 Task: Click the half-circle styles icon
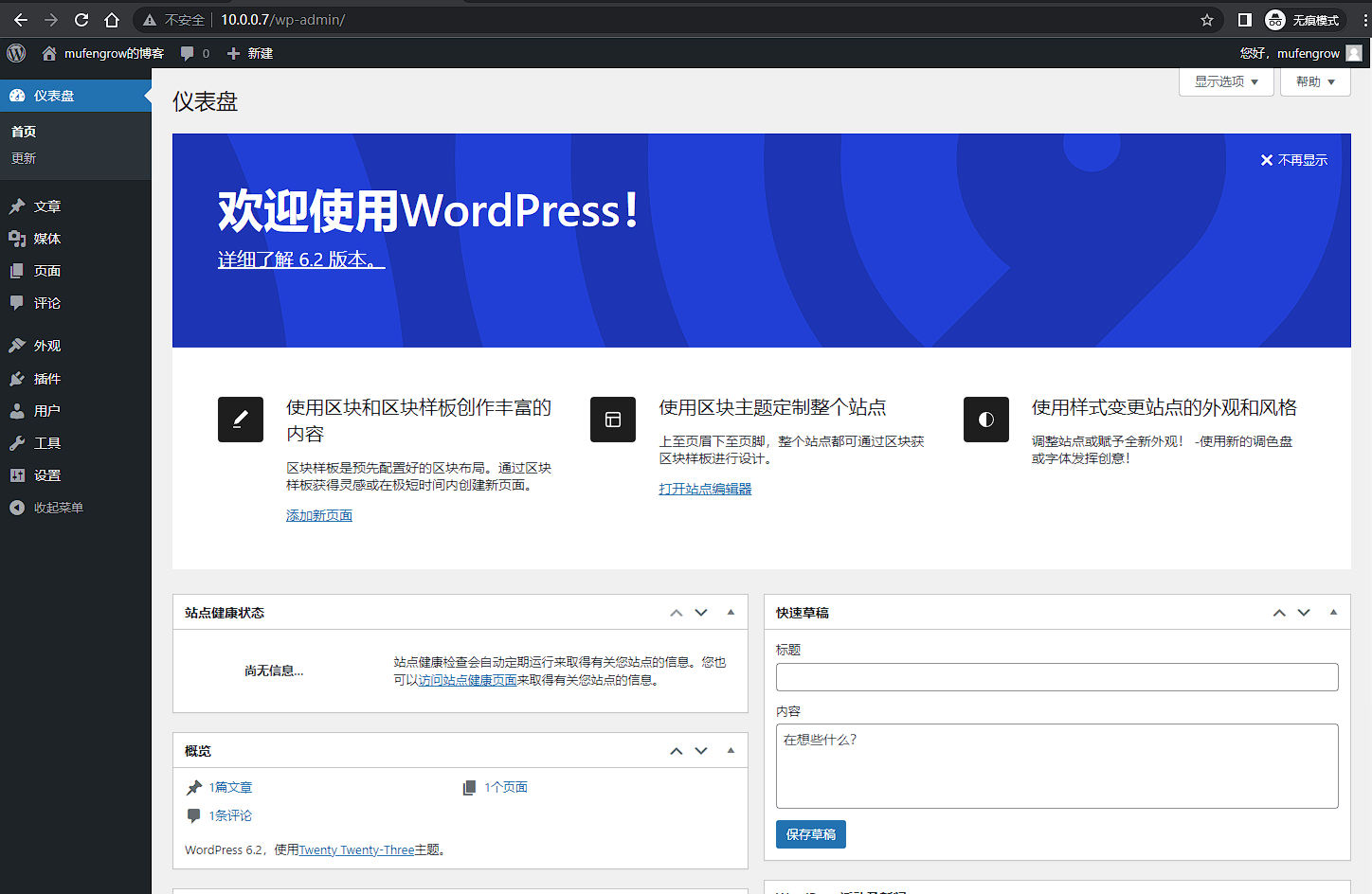(986, 420)
